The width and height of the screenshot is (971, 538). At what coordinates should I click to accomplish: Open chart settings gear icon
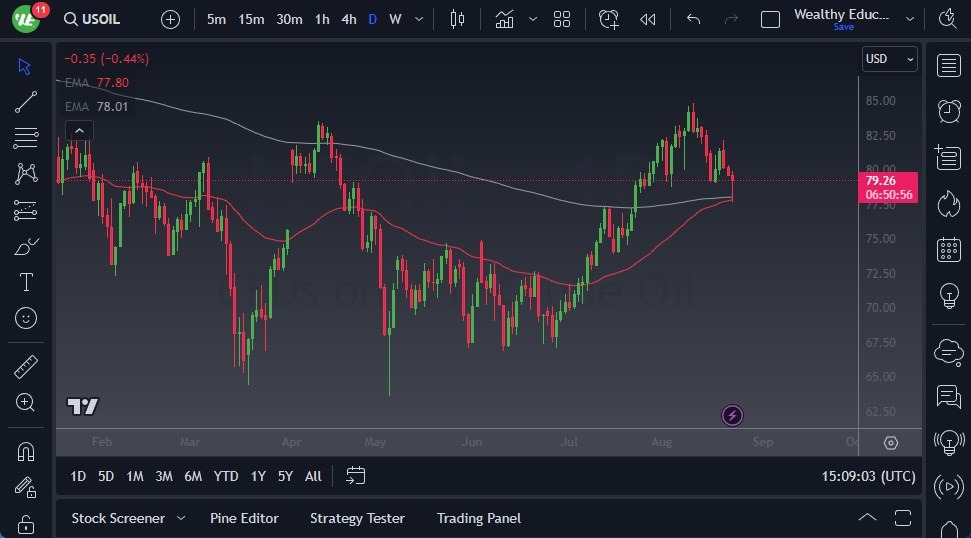891,443
